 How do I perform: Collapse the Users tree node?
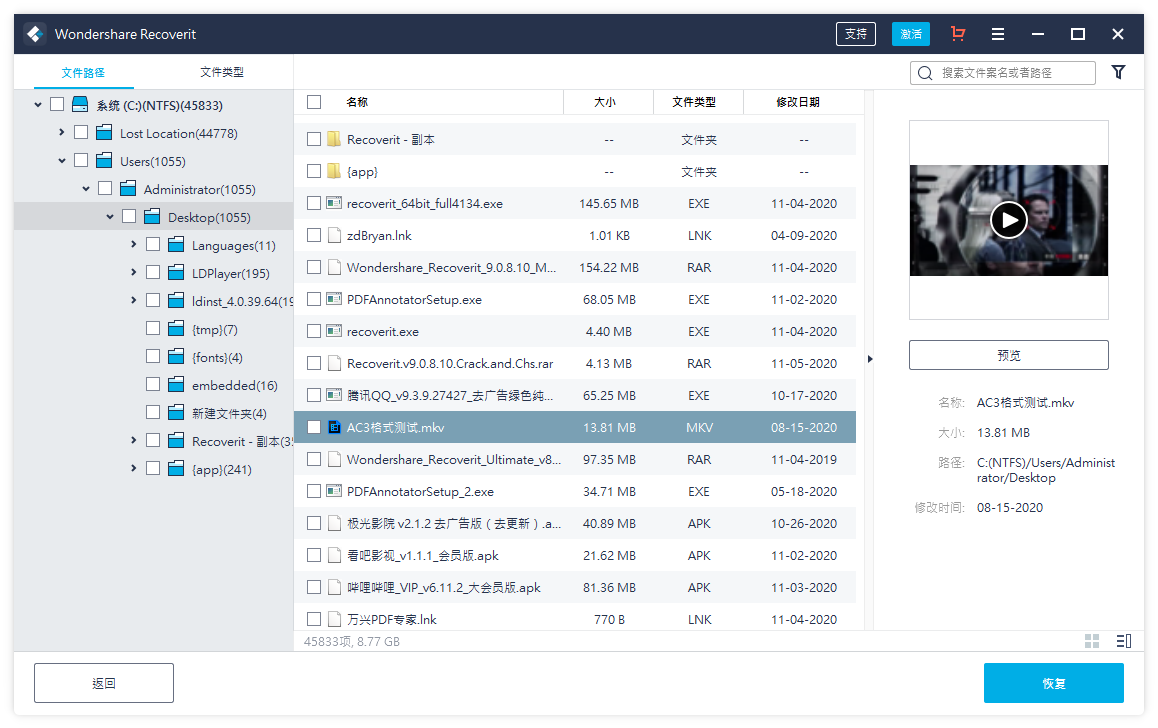click(x=62, y=160)
